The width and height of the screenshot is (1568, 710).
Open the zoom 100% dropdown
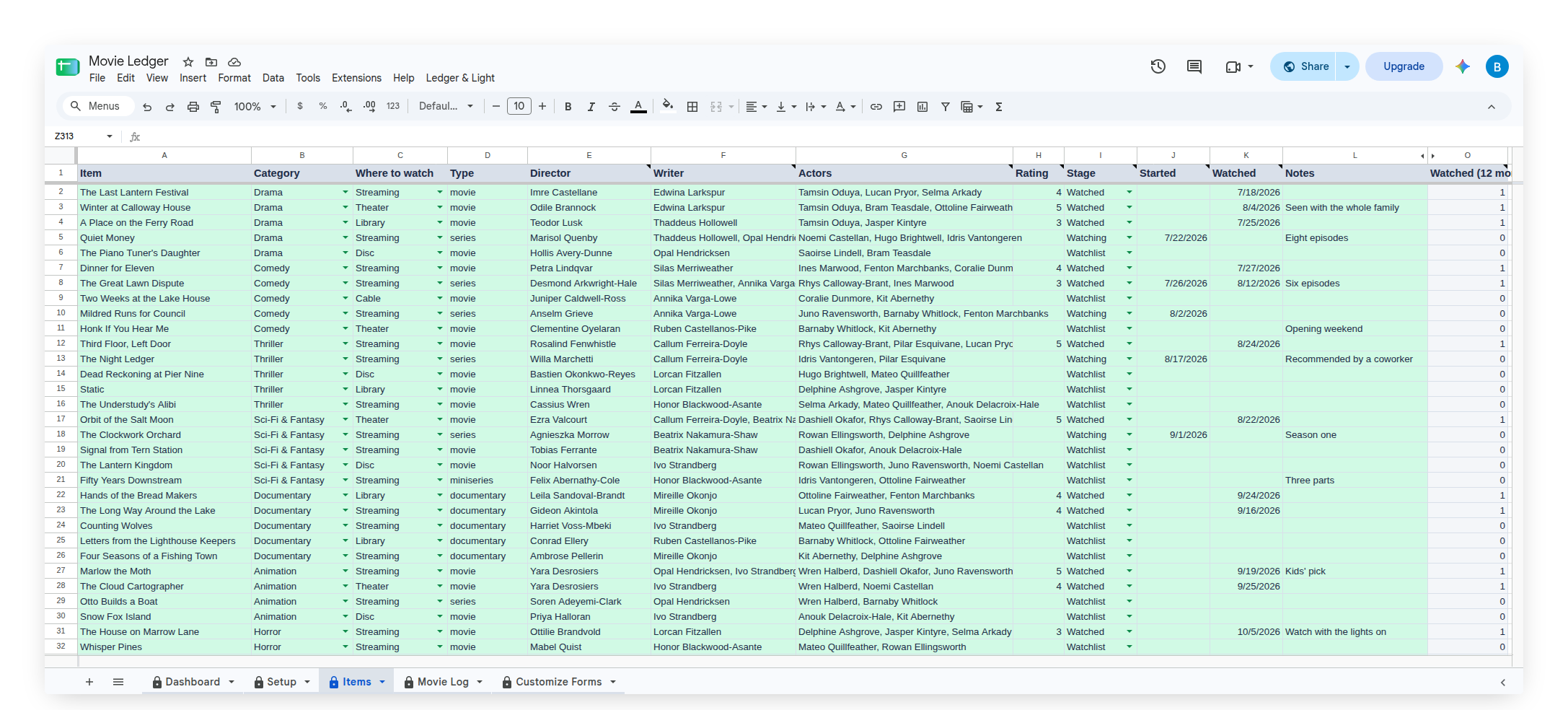(x=255, y=107)
